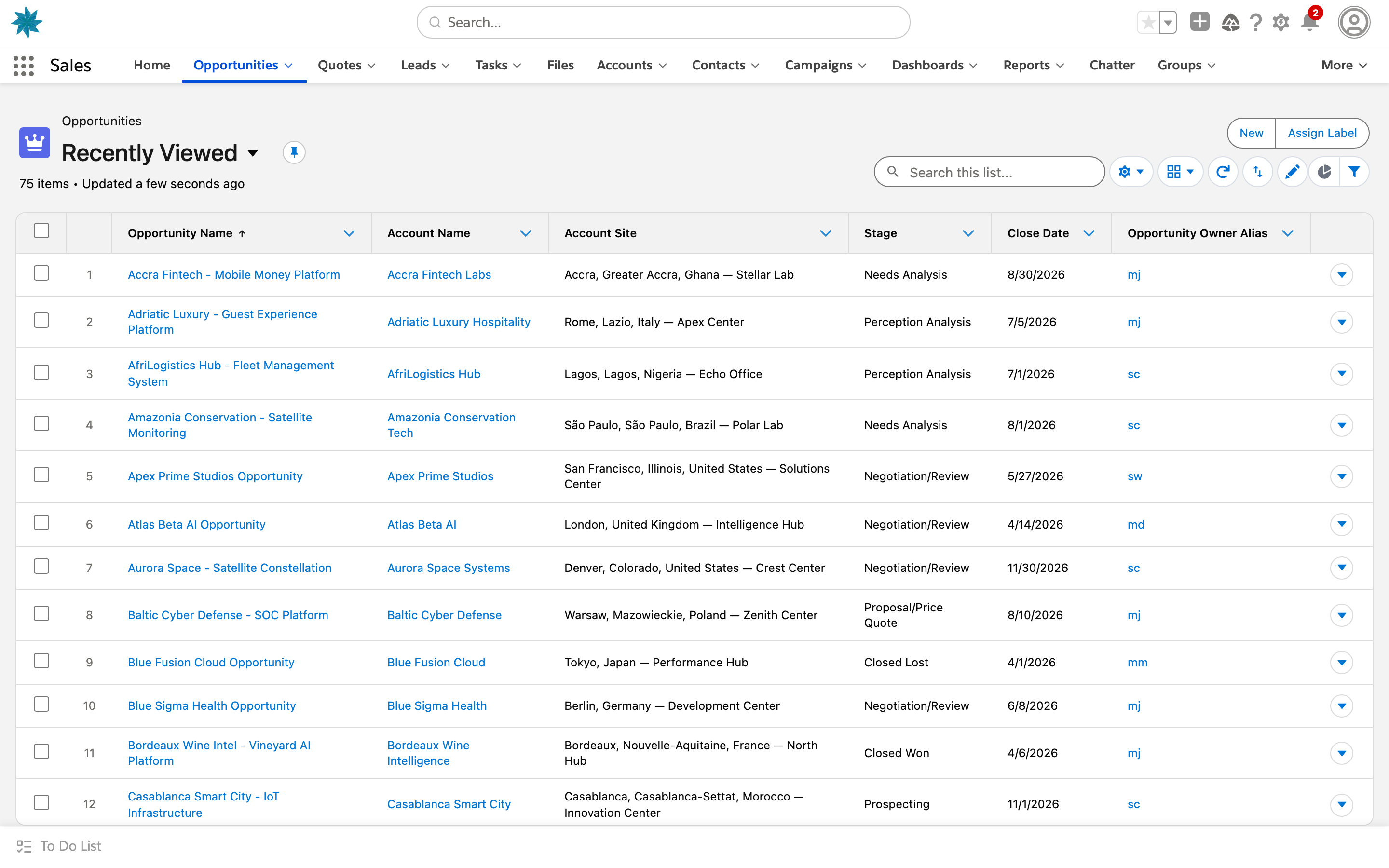
Task: Click the global Search field
Action: (x=663, y=22)
